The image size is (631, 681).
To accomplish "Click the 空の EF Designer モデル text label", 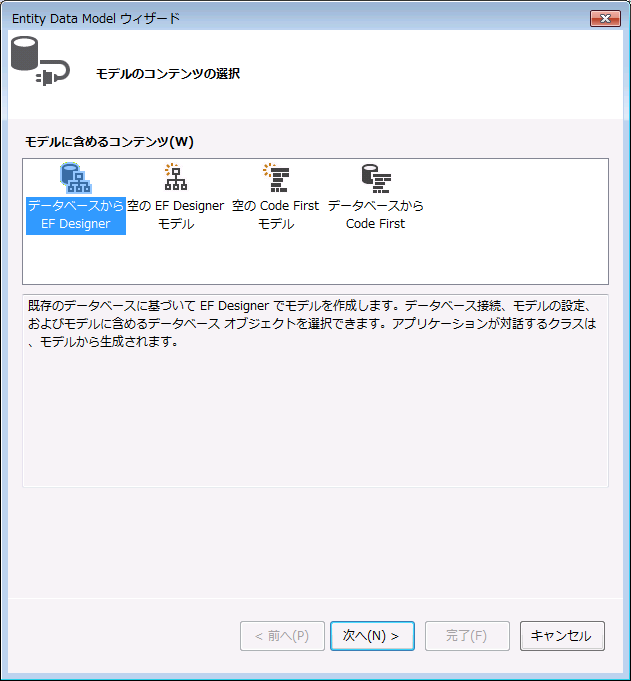I will [x=176, y=215].
